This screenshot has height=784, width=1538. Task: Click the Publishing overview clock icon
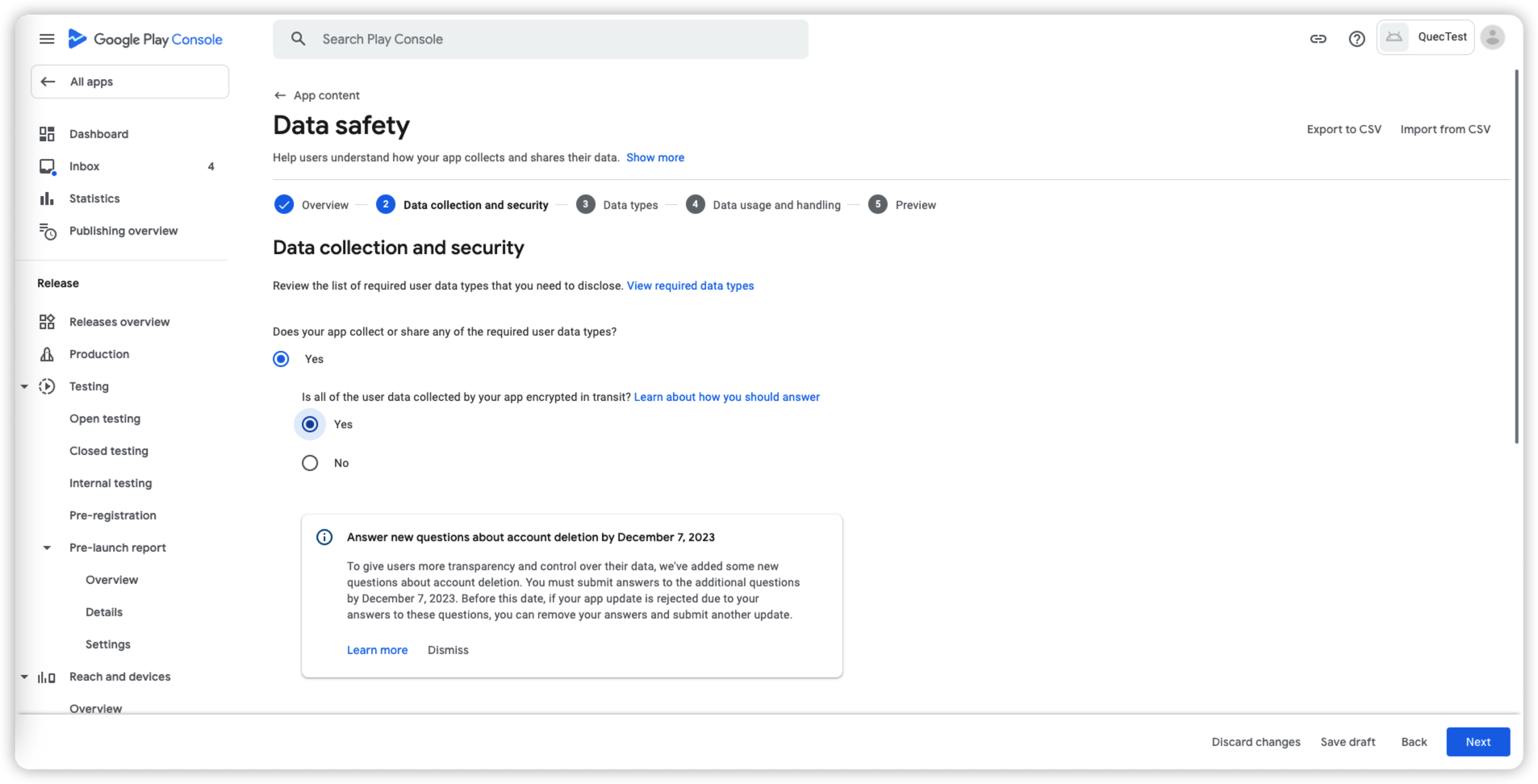click(48, 231)
